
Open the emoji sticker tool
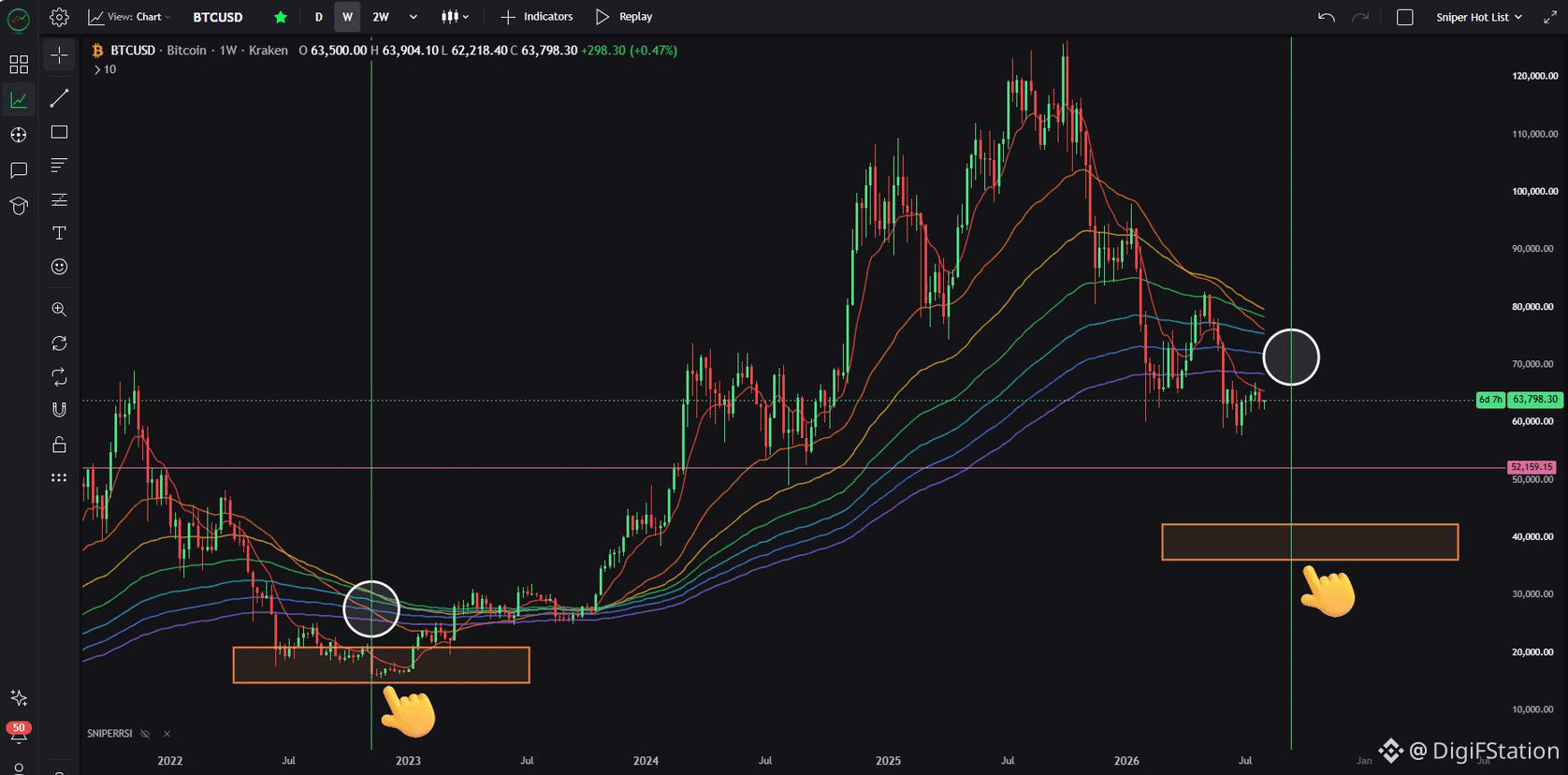click(59, 267)
